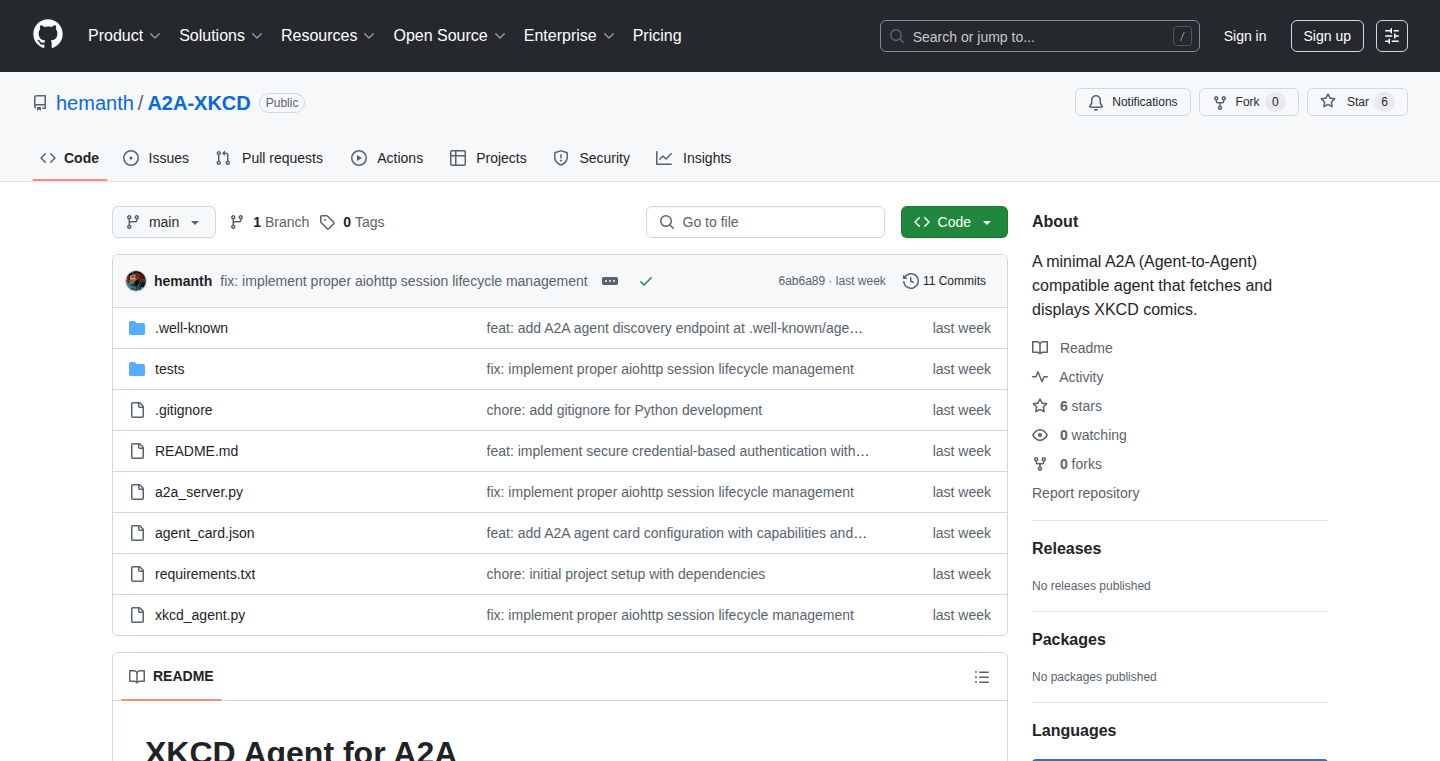View the 0 forks link

tap(1067, 464)
